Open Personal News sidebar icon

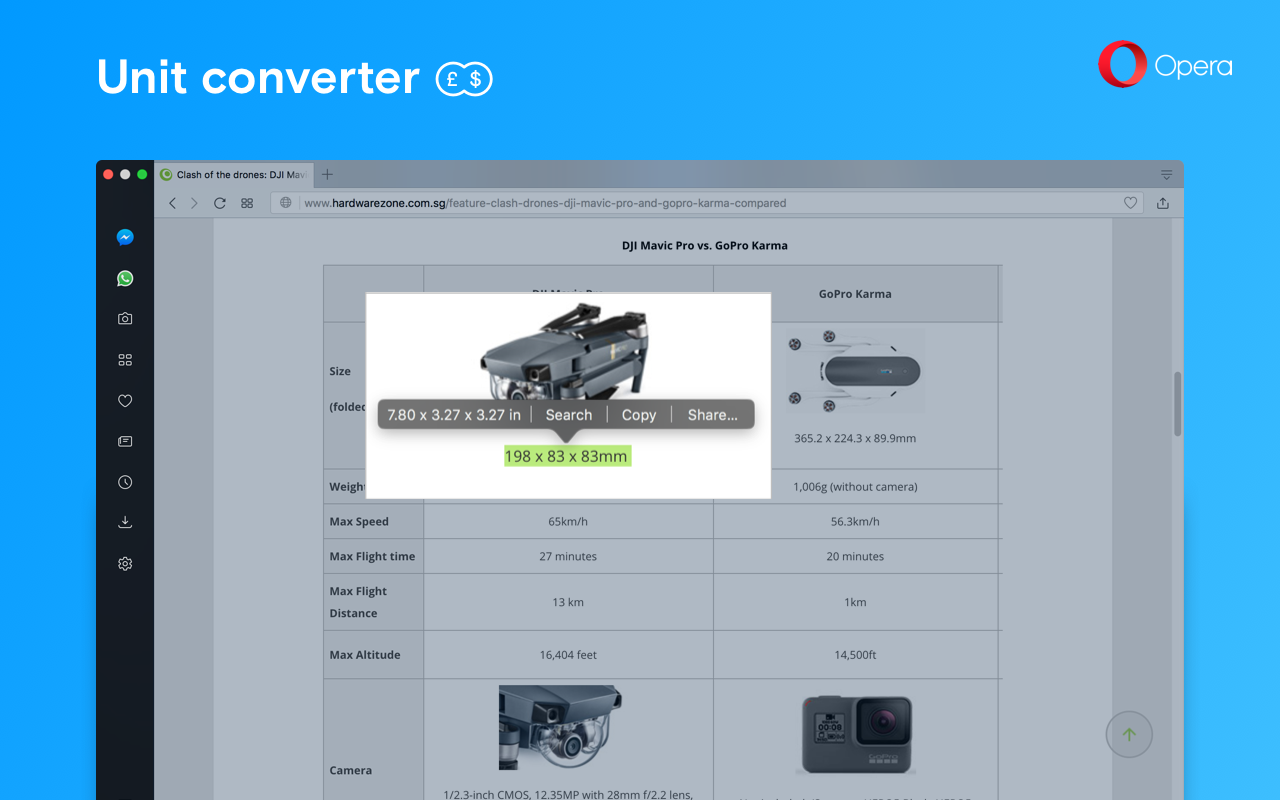[125, 441]
